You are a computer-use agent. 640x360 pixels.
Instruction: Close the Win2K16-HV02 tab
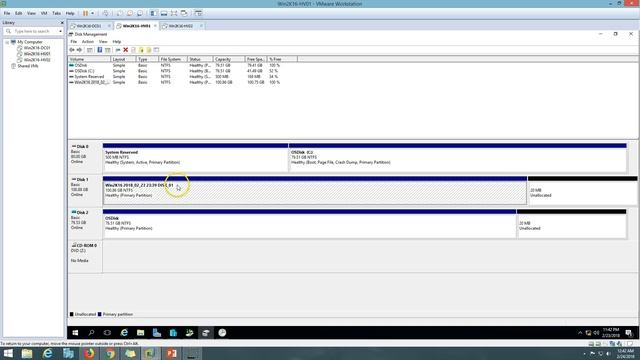pyautogui.click(x=201, y=26)
